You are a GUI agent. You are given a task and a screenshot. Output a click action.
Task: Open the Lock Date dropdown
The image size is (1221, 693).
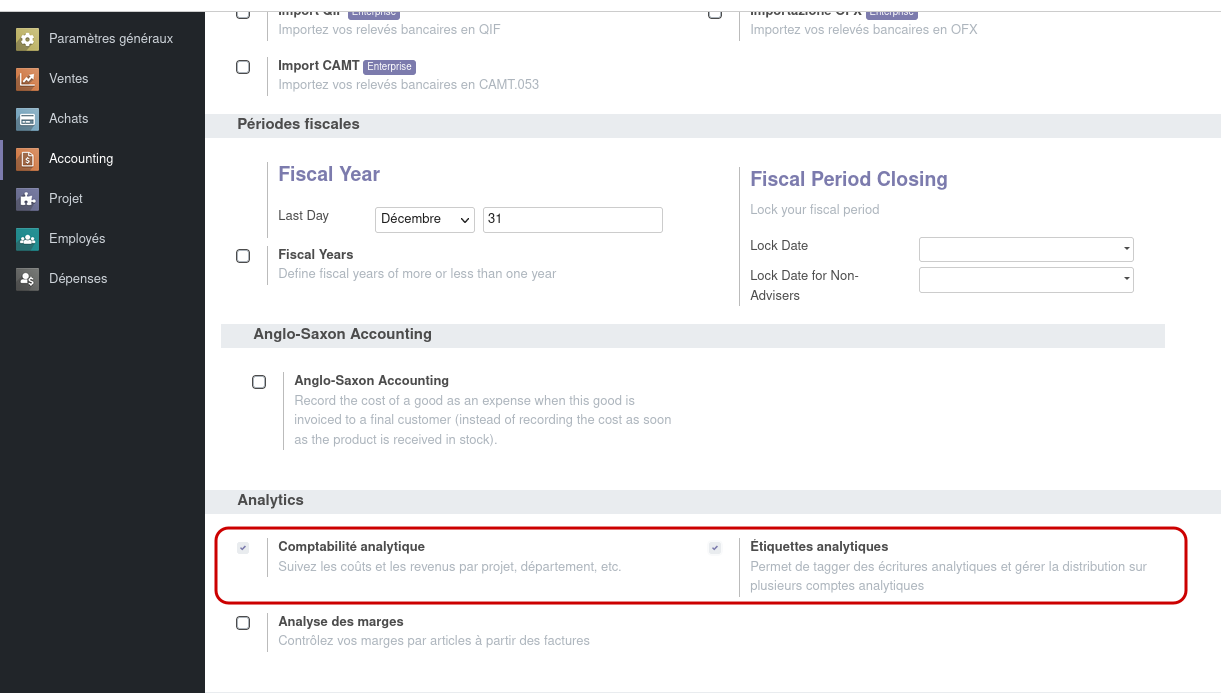(1025, 249)
